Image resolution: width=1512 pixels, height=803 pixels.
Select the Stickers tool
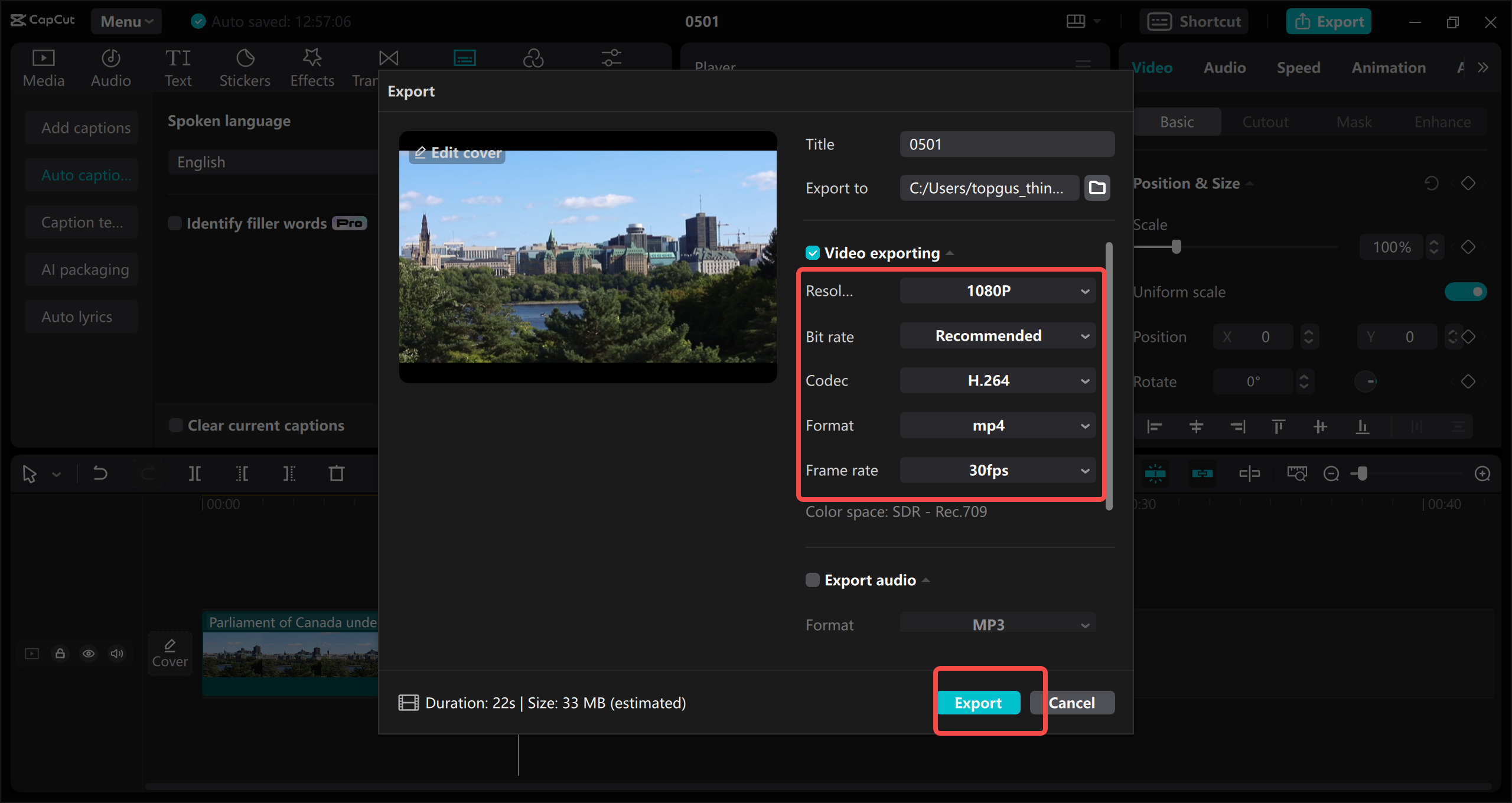pos(245,66)
